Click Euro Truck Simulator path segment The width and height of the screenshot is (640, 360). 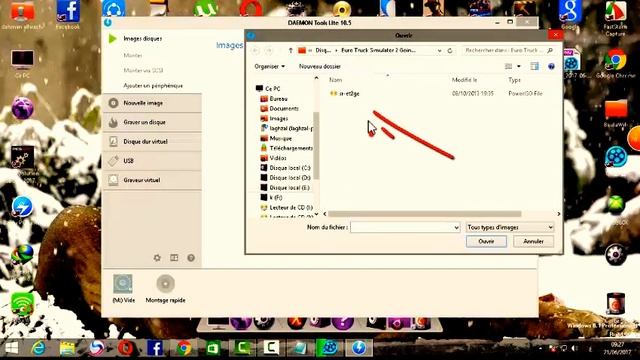(378, 50)
